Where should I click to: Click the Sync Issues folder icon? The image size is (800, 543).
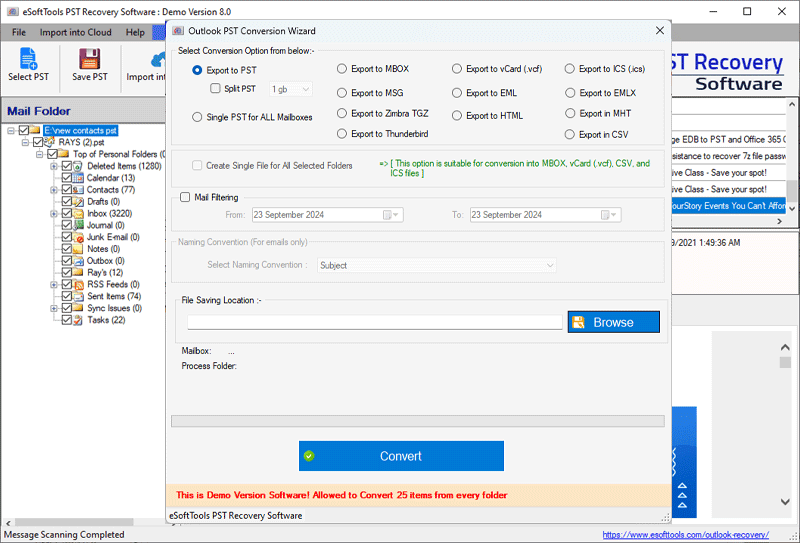78,308
